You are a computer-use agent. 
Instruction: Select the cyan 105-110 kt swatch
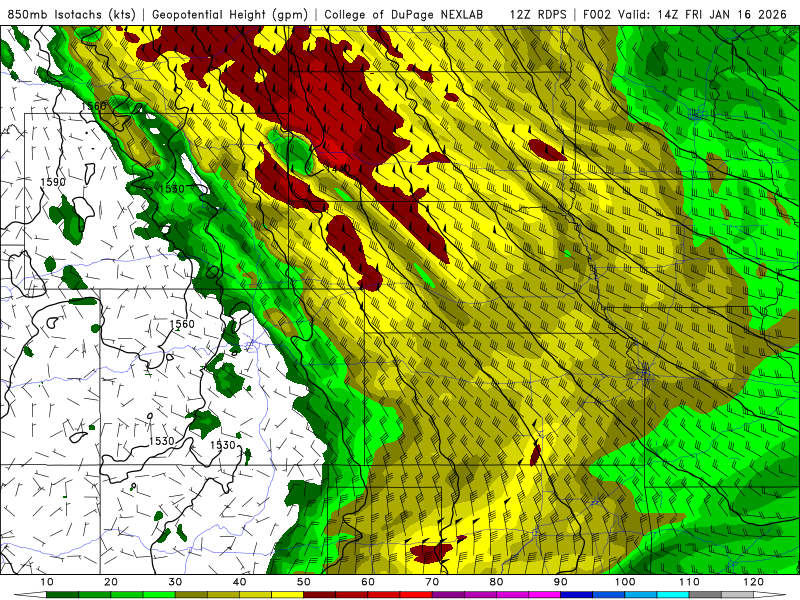(673, 595)
